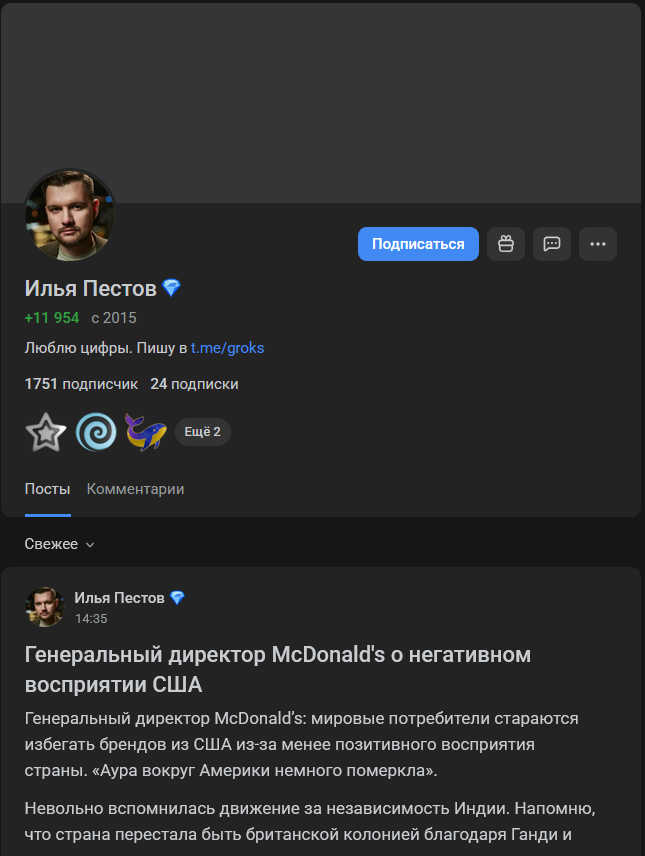Expand hidden badges with the Ещё 2 button
Screen dimensions: 645x856
[203, 430]
